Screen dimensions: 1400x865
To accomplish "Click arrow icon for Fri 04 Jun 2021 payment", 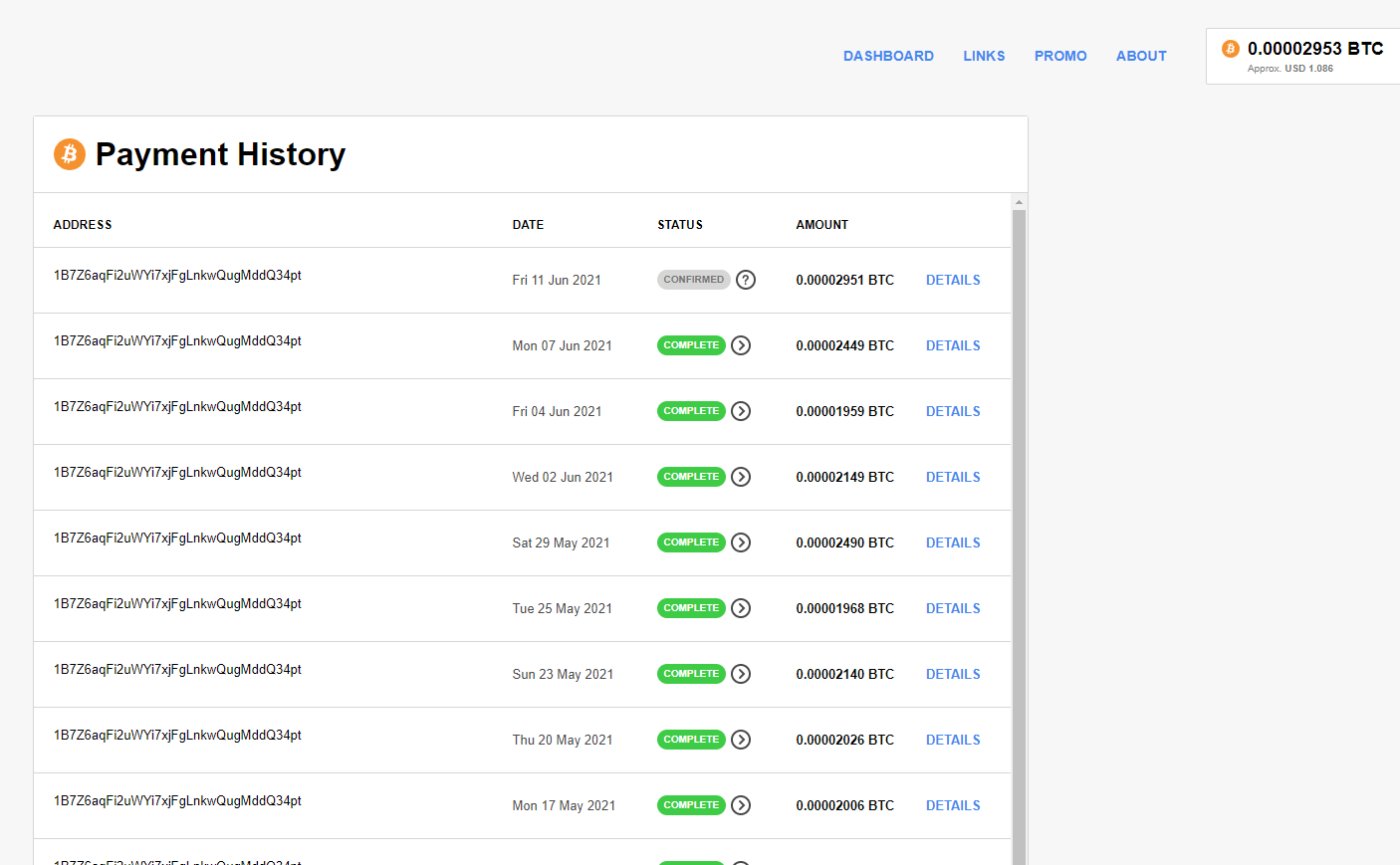I will 741,411.
